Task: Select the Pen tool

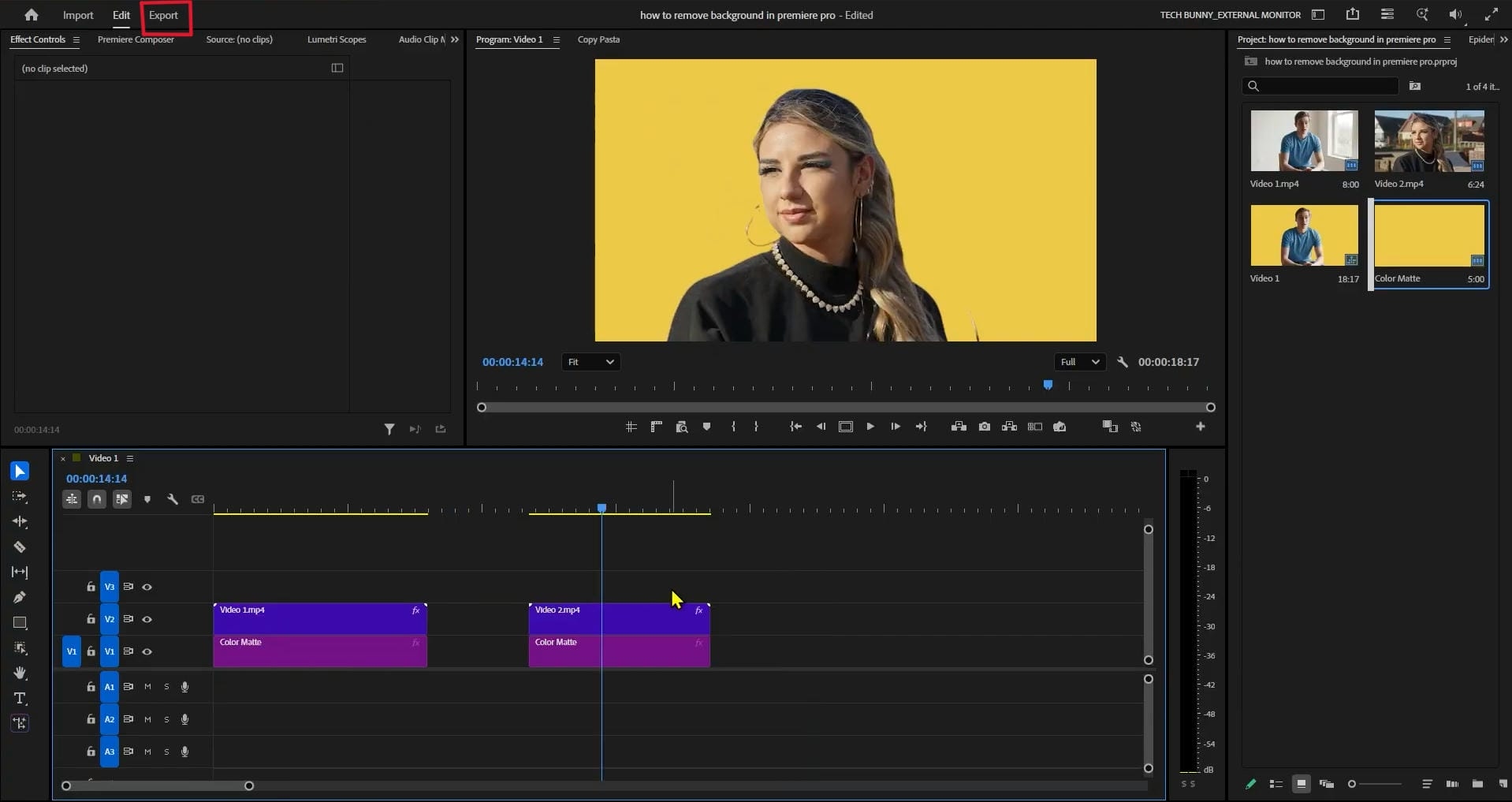Action: click(x=20, y=597)
